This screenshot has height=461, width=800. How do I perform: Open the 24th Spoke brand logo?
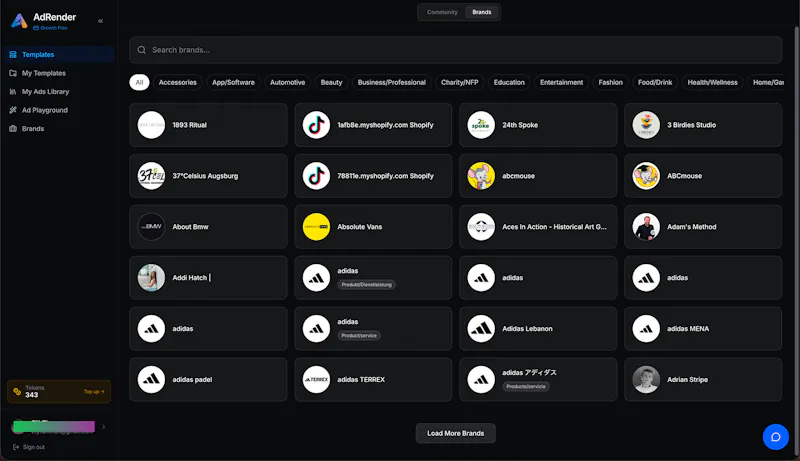click(x=481, y=125)
